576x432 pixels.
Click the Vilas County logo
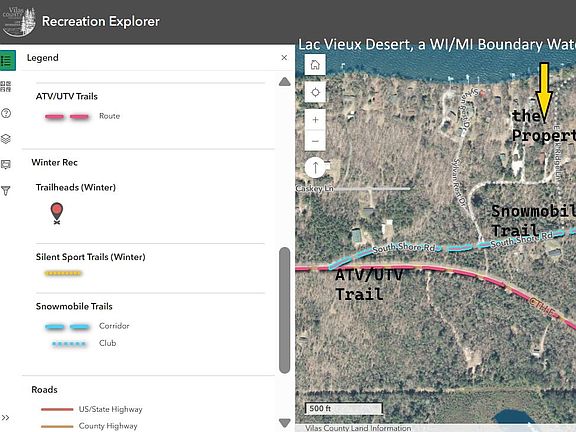point(19,21)
